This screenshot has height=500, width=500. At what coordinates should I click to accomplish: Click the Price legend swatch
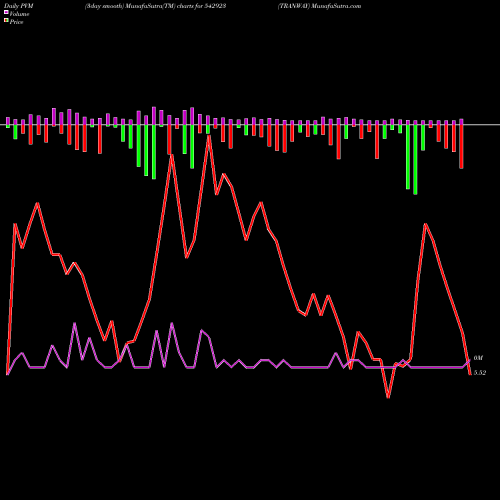[x=6, y=21]
